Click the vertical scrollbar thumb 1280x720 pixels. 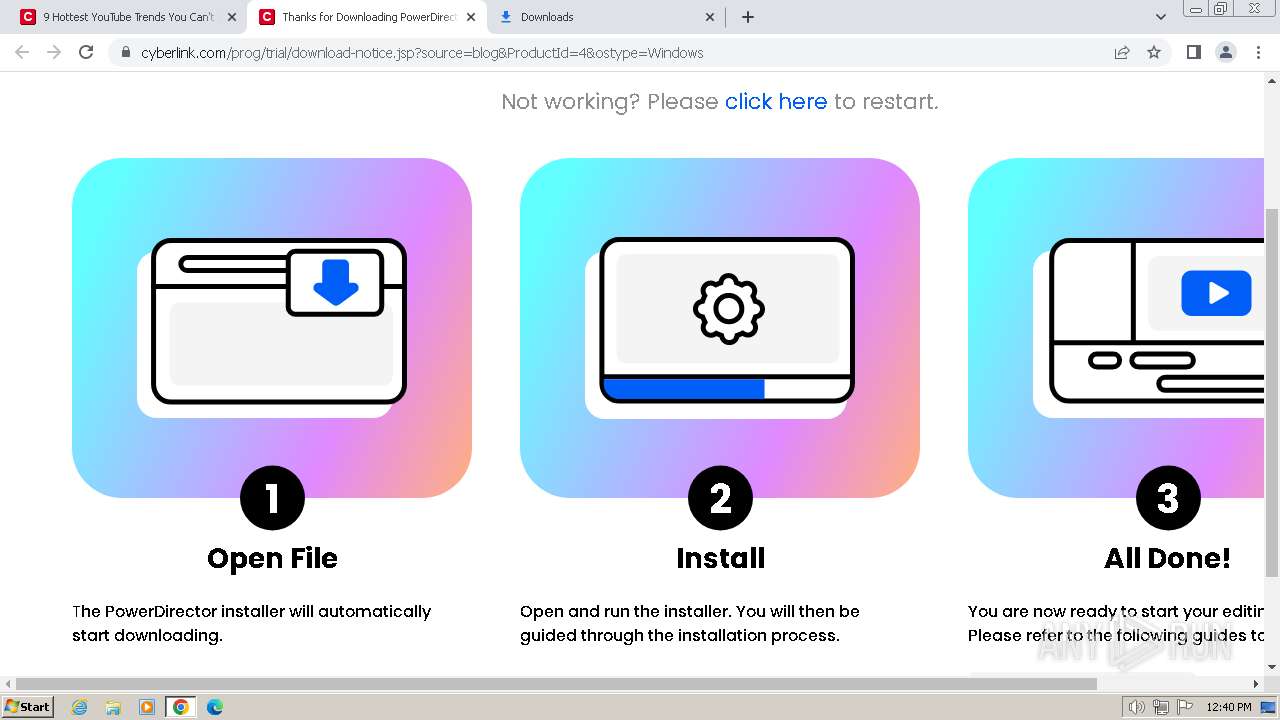(x=1272, y=392)
